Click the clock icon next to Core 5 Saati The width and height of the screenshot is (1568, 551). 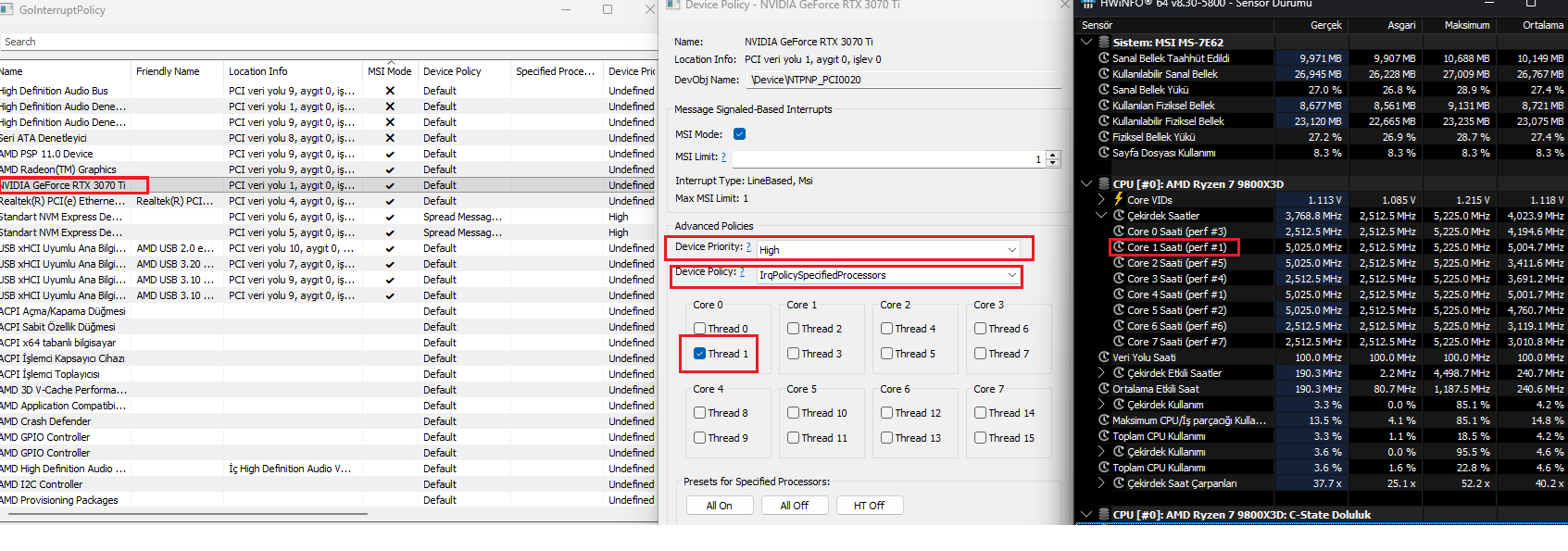[x=1118, y=310]
